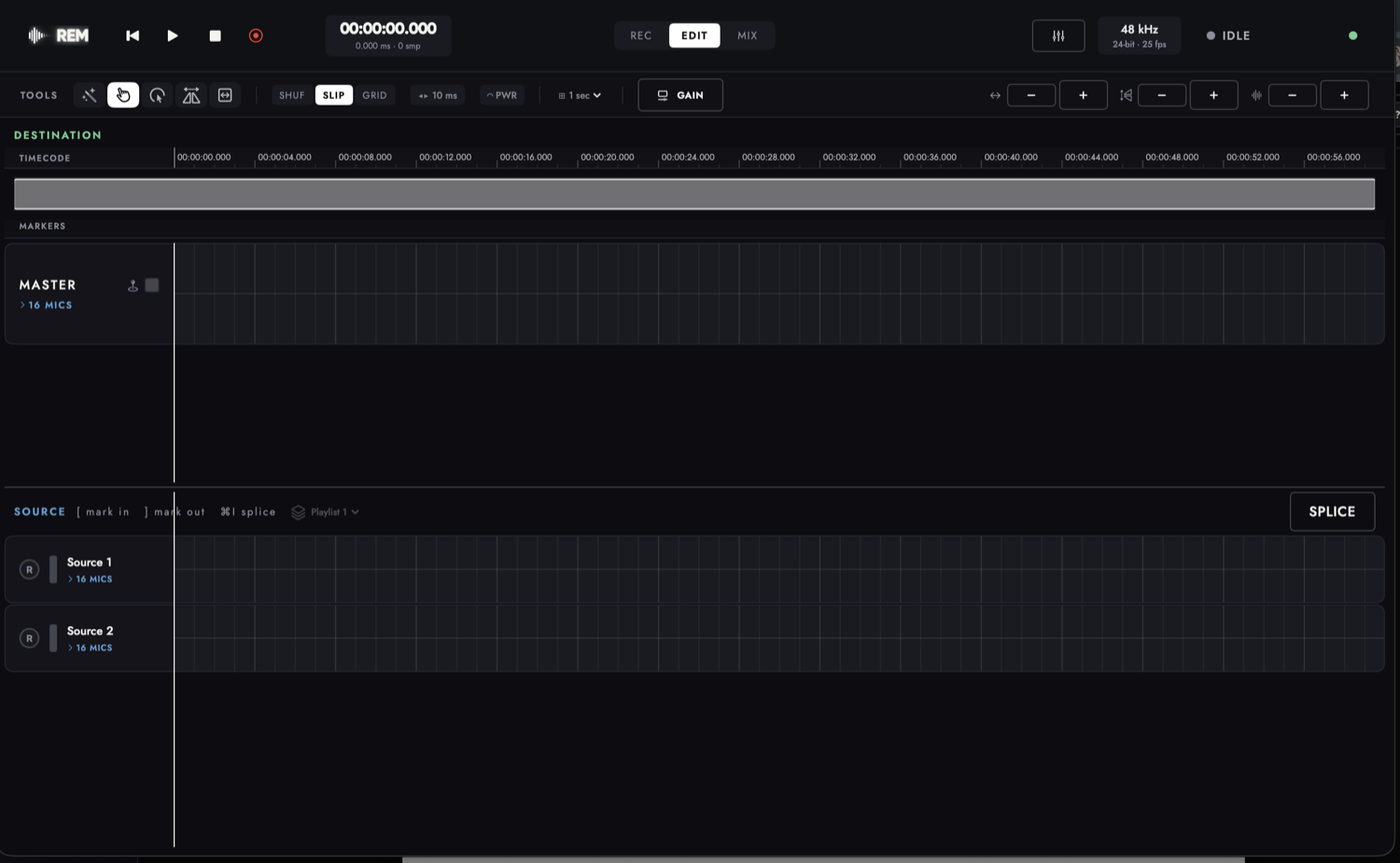Select the rotate cursor tool

click(157, 95)
